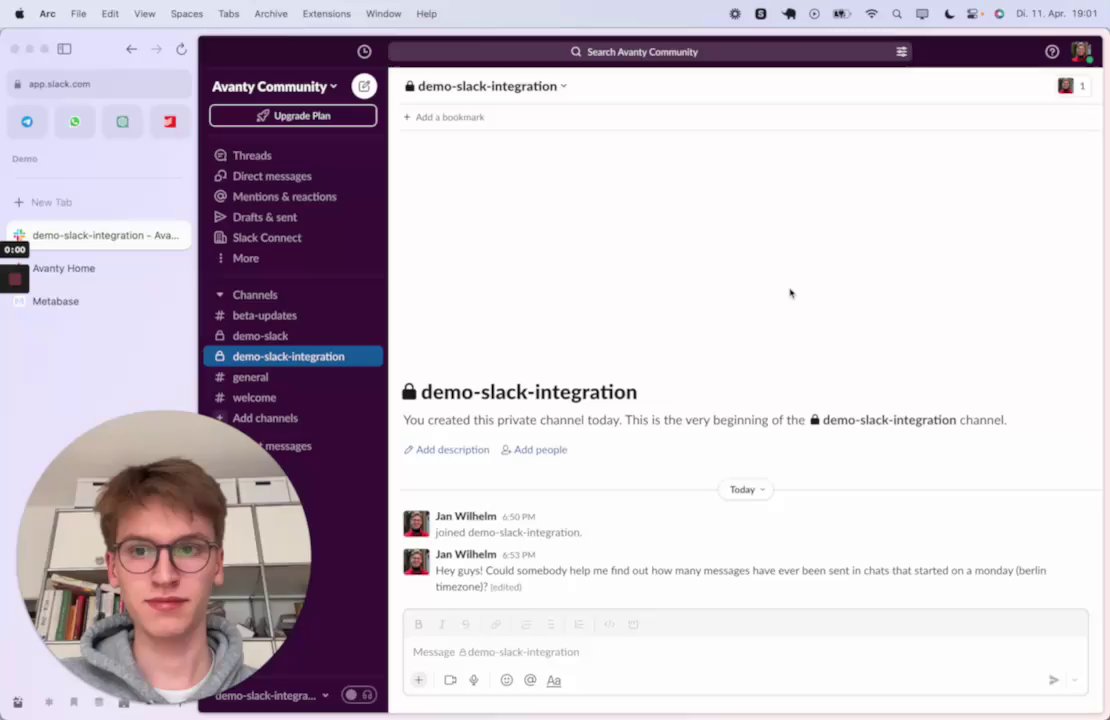Open Spaces menu in menu bar

[186, 13]
